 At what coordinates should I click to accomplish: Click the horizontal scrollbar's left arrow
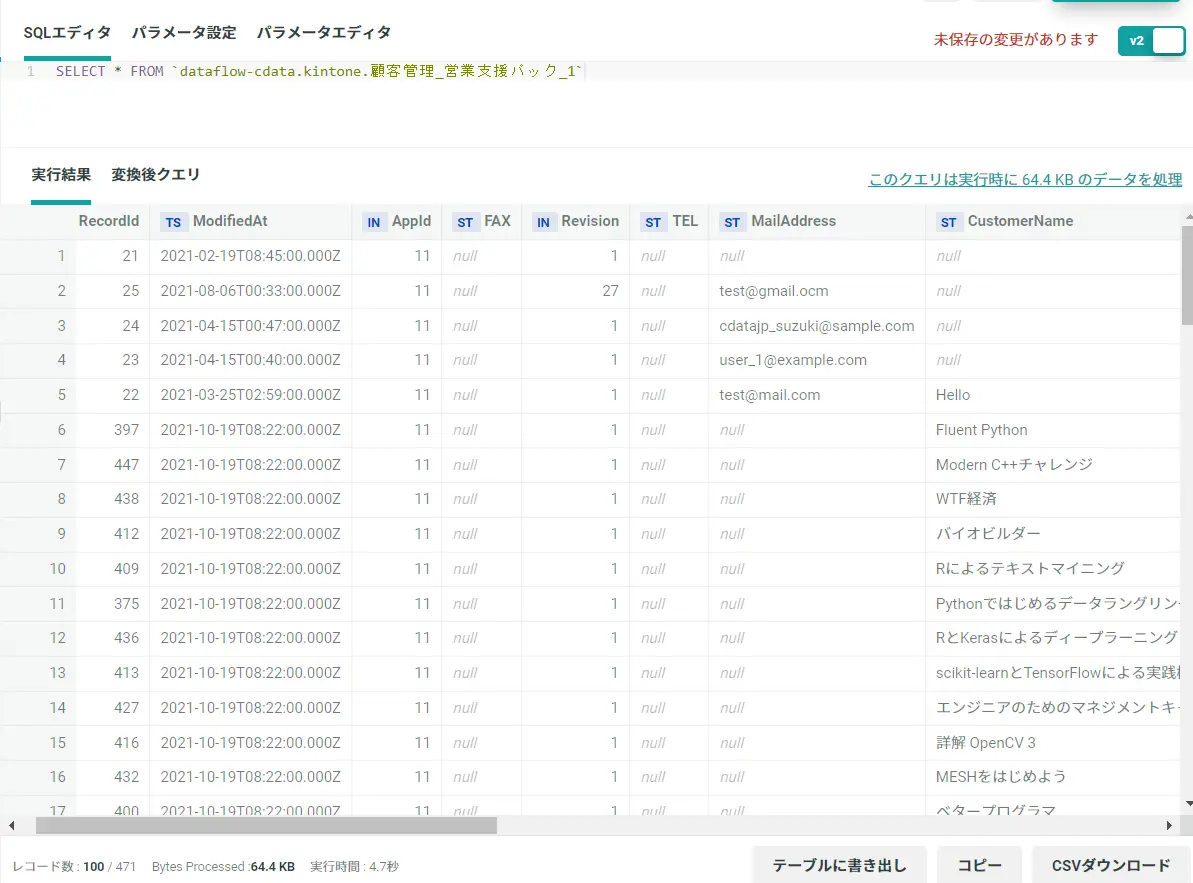tap(11, 825)
